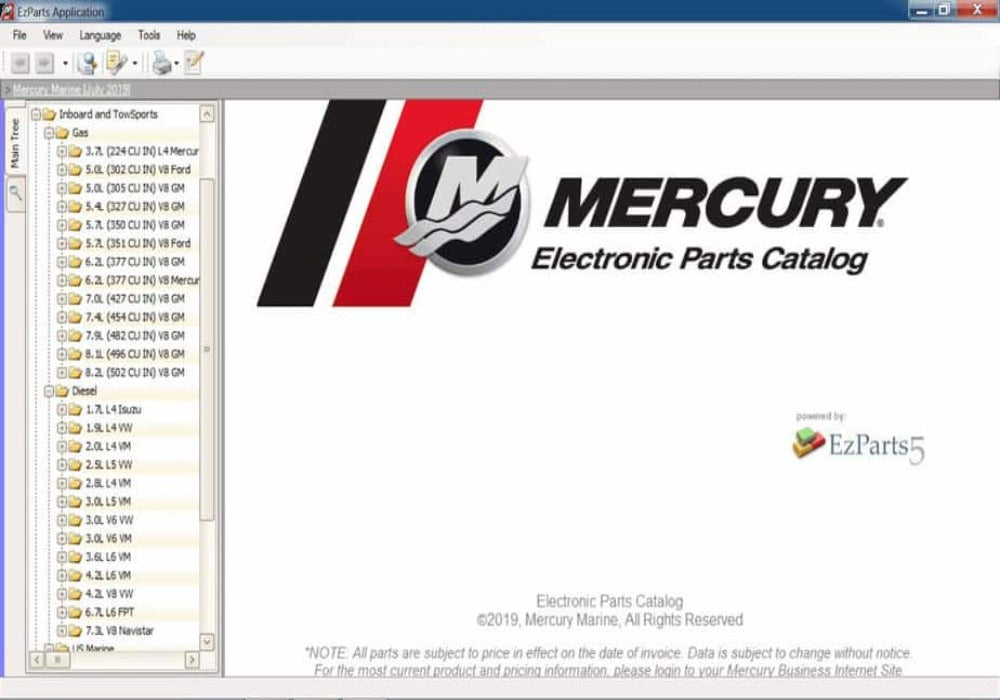Open the print options dropdown arrow
The height and width of the screenshot is (700, 1000).
tap(177, 63)
